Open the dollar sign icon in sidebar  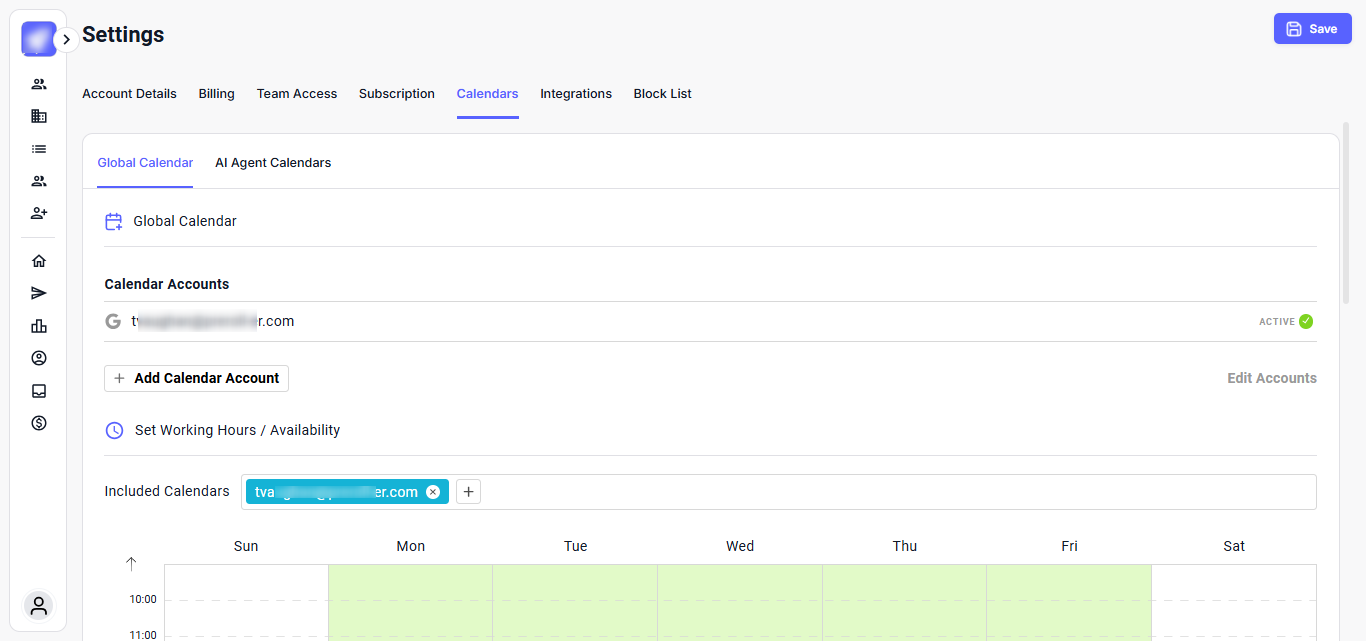(39, 423)
